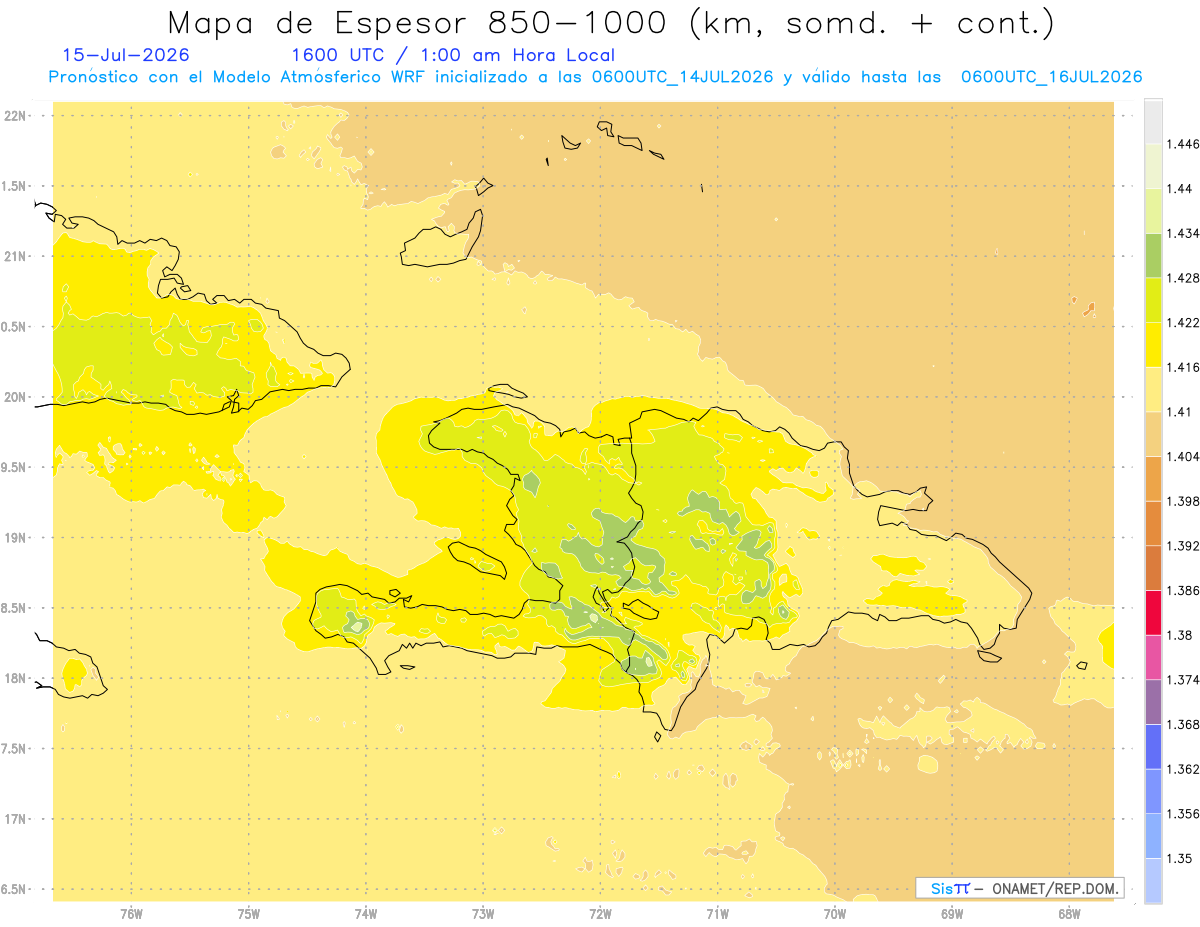Pick the red legend swatch between 1.38 and 1.386
Screen dimensions: 1200x927
[x=1153, y=612]
